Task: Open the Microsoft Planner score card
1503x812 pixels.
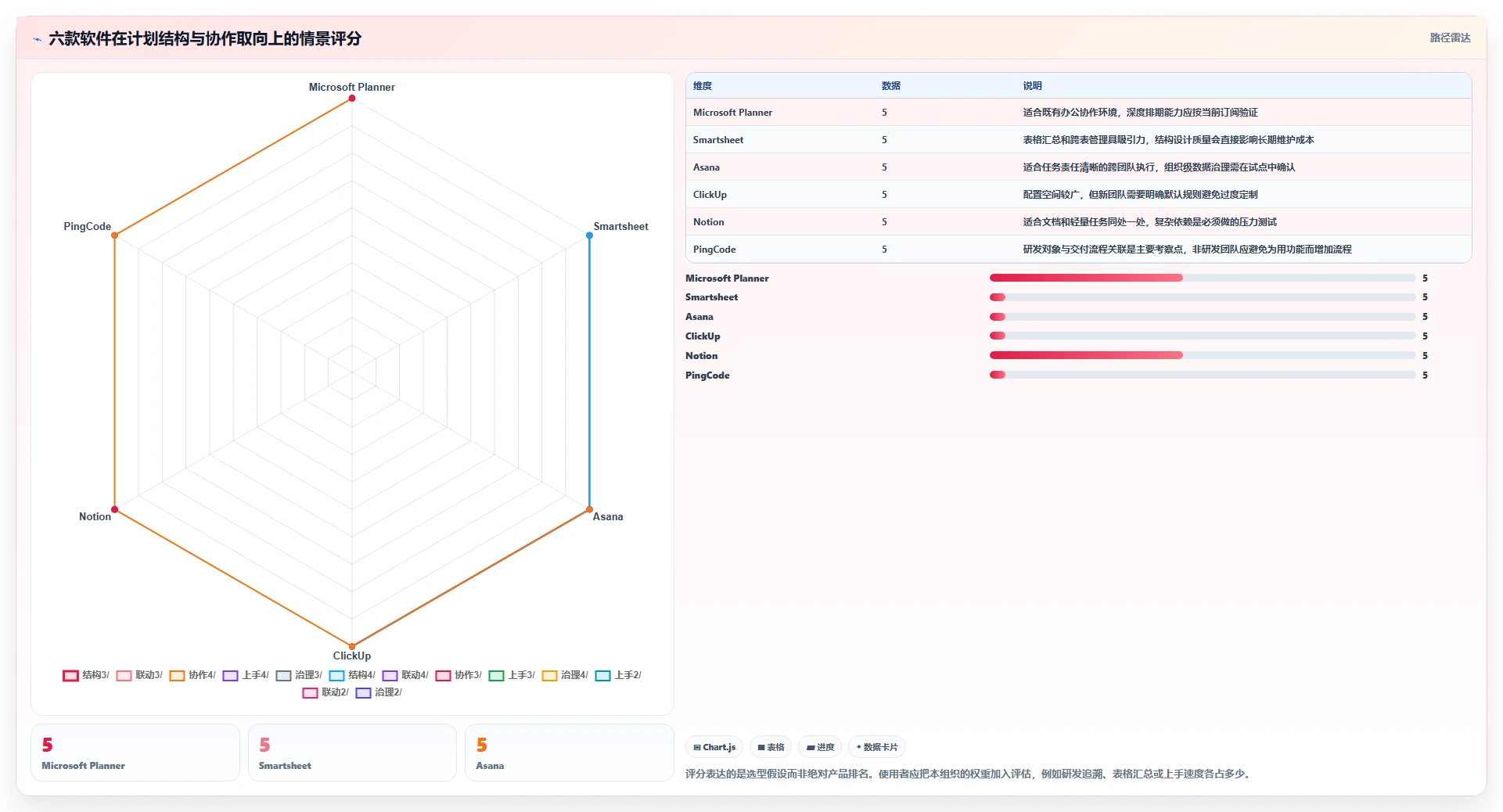Action: tap(135, 753)
